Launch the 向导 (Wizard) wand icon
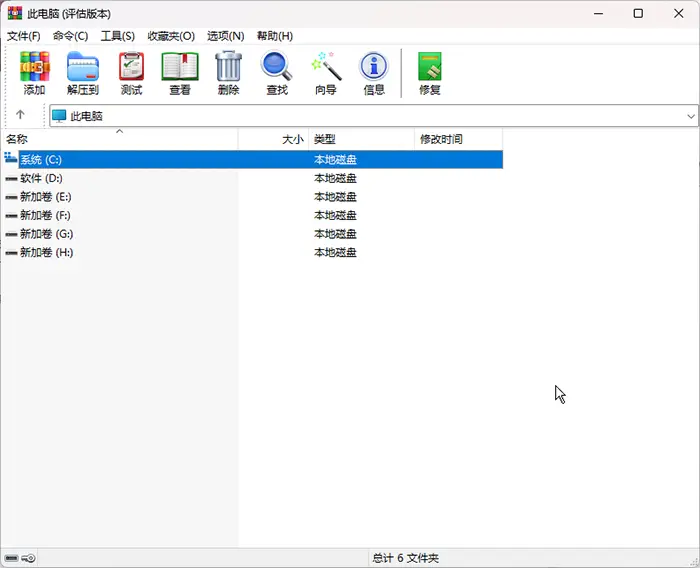Image resolution: width=700 pixels, height=568 pixels. click(x=326, y=66)
